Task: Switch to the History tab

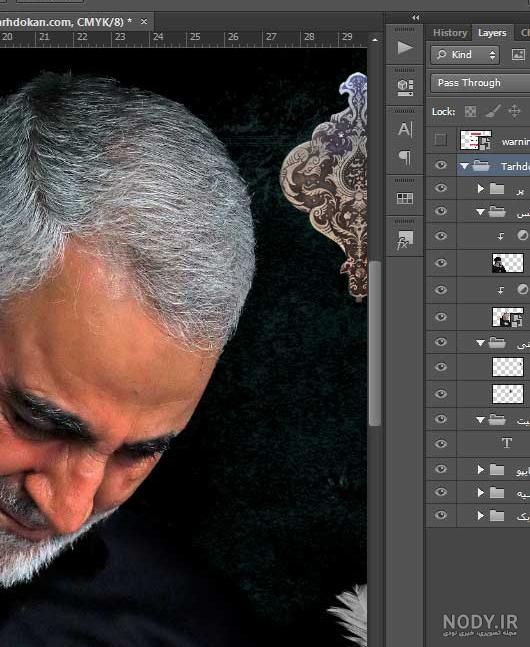Action: tap(450, 33)
